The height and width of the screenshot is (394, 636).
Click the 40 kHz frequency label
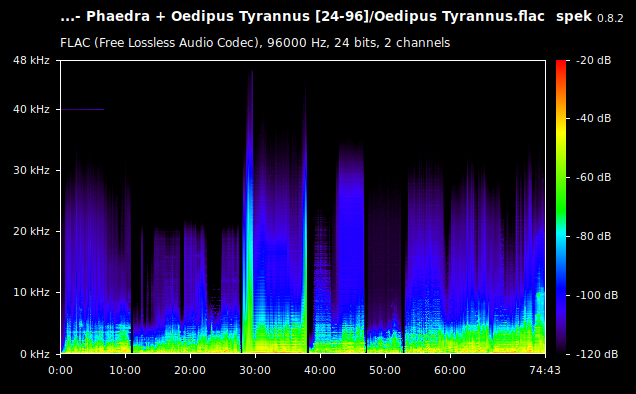coord(31,109)
